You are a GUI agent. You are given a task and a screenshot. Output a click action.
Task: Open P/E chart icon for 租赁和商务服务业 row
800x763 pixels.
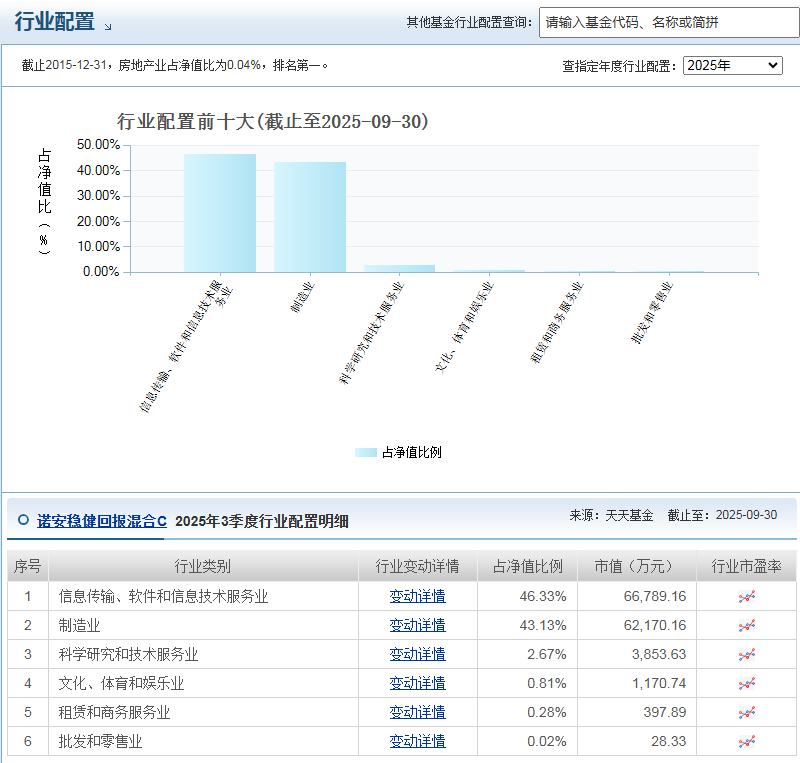coord(746,712)
